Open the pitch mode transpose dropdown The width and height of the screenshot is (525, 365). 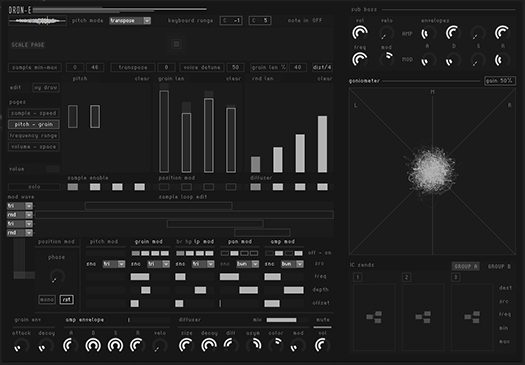coord(130,21)
